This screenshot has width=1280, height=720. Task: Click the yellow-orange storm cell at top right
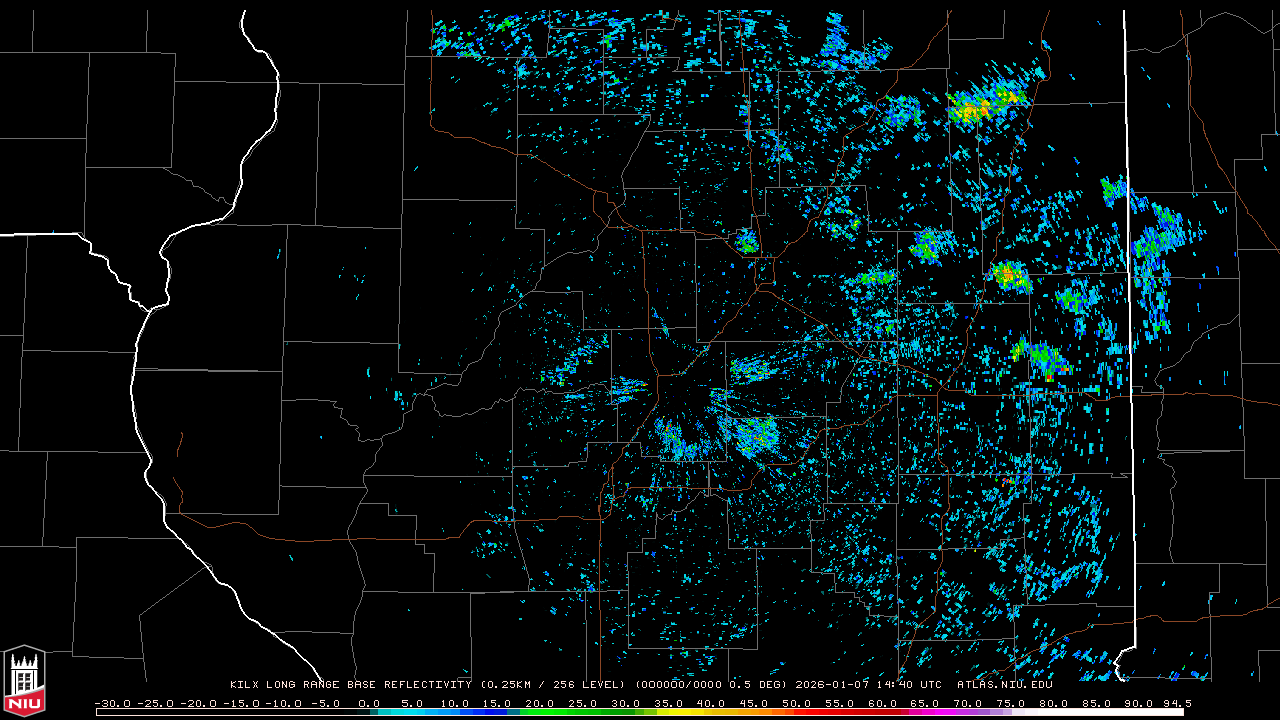978,108
